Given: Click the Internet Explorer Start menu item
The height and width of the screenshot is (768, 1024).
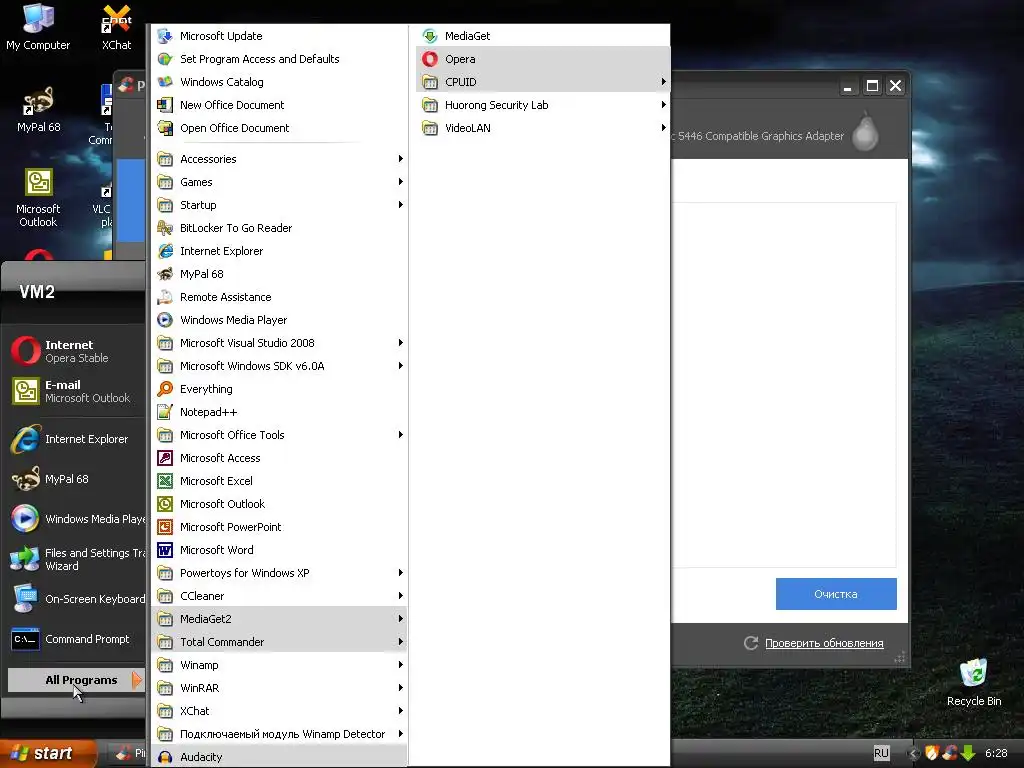Looking at the screenshot, I should (77, 439).
